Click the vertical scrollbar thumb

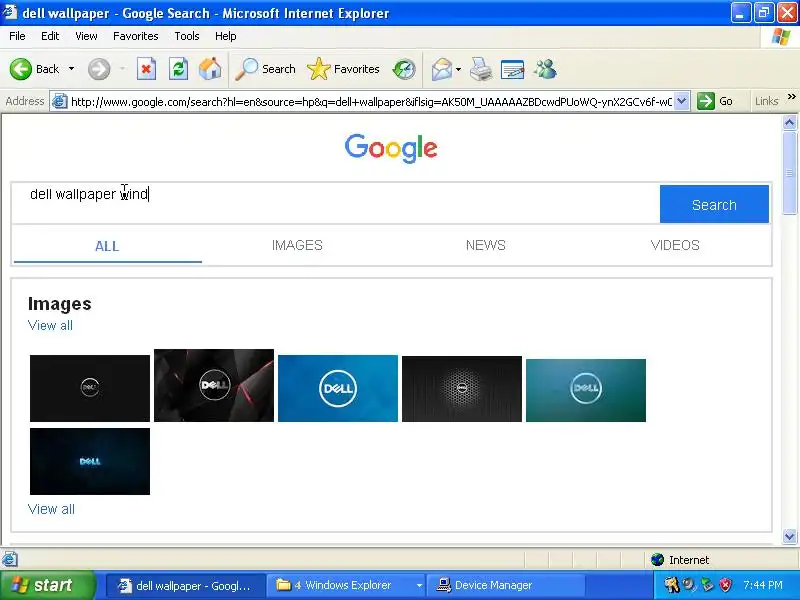click(x=789, y=173)
